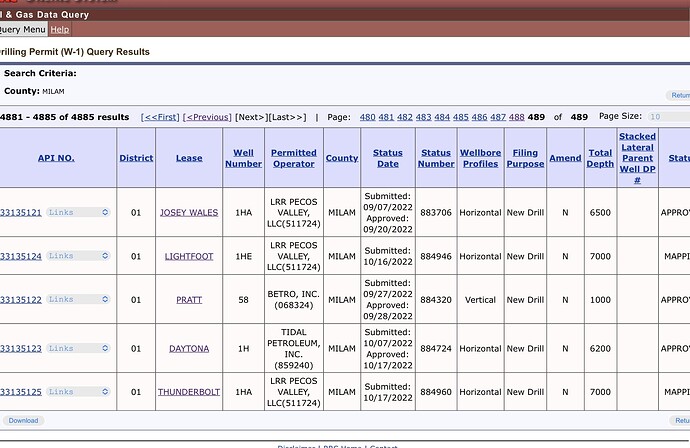Jump to results page 483
This screenshot has width=690, height=448.
pos(423,117)
